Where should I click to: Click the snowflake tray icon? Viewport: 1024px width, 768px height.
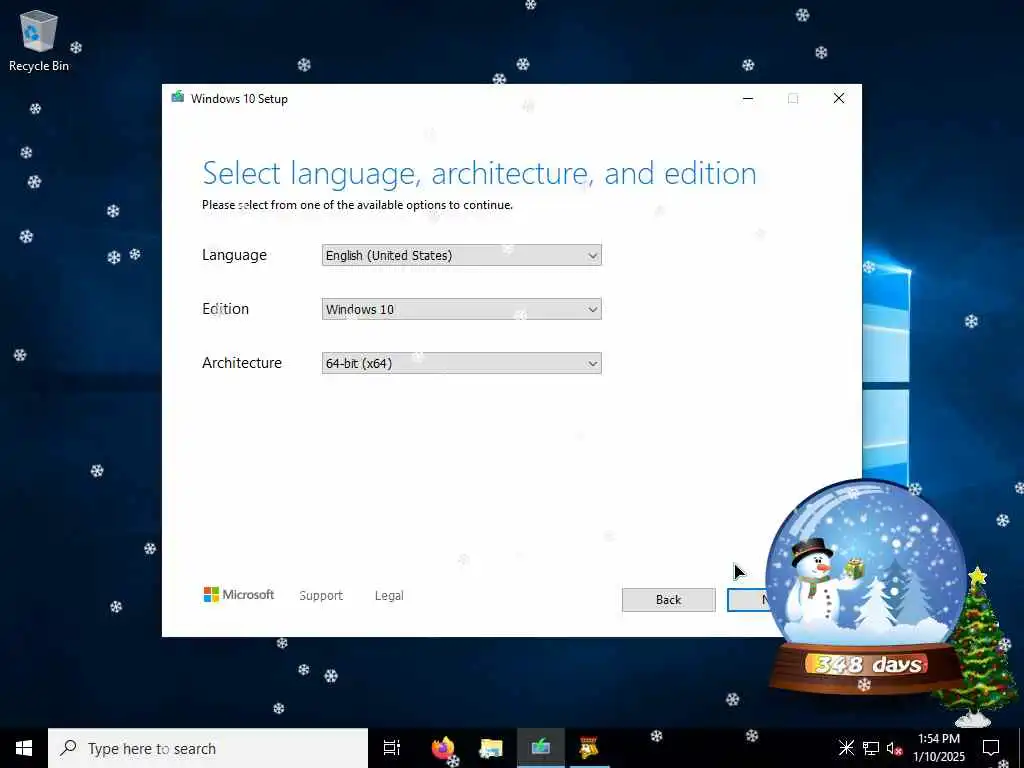pyautogui.click(x=846, y=747)
